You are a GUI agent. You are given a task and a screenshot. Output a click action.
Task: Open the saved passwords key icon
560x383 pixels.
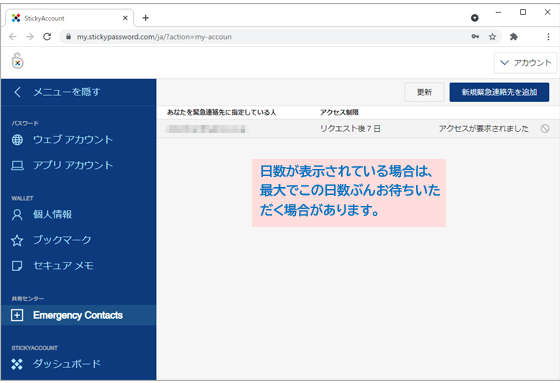[475, 36]
